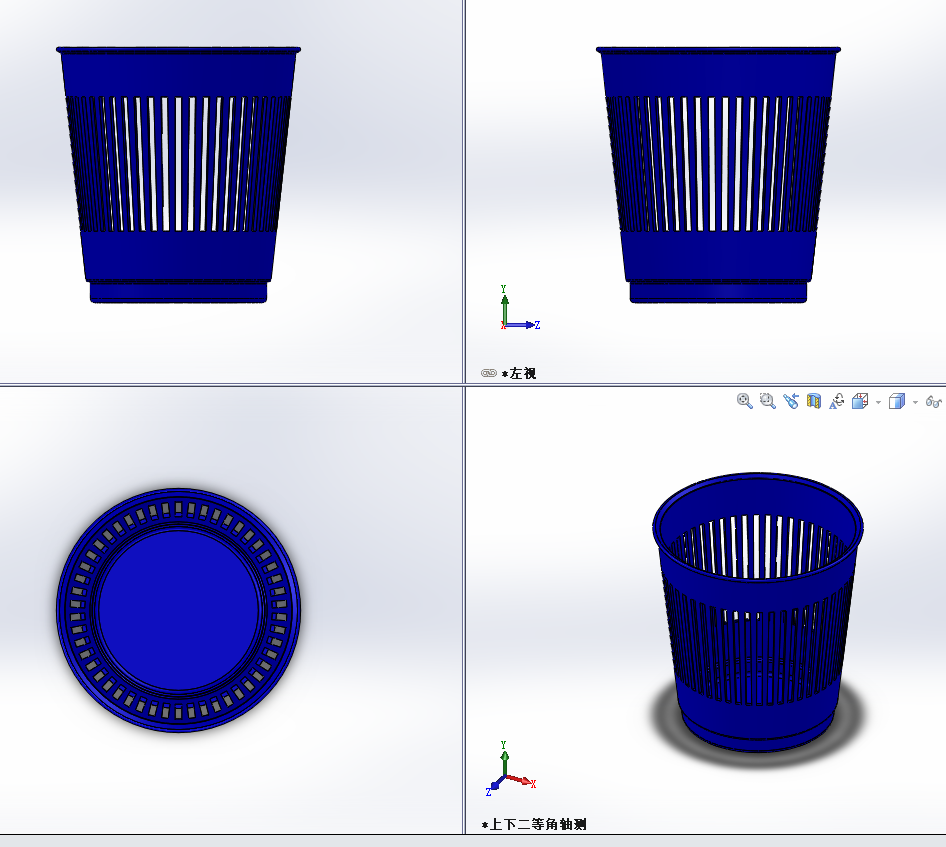Select the trash bin in the left-view viewport

pyautogui.click(x=718, y=175)
